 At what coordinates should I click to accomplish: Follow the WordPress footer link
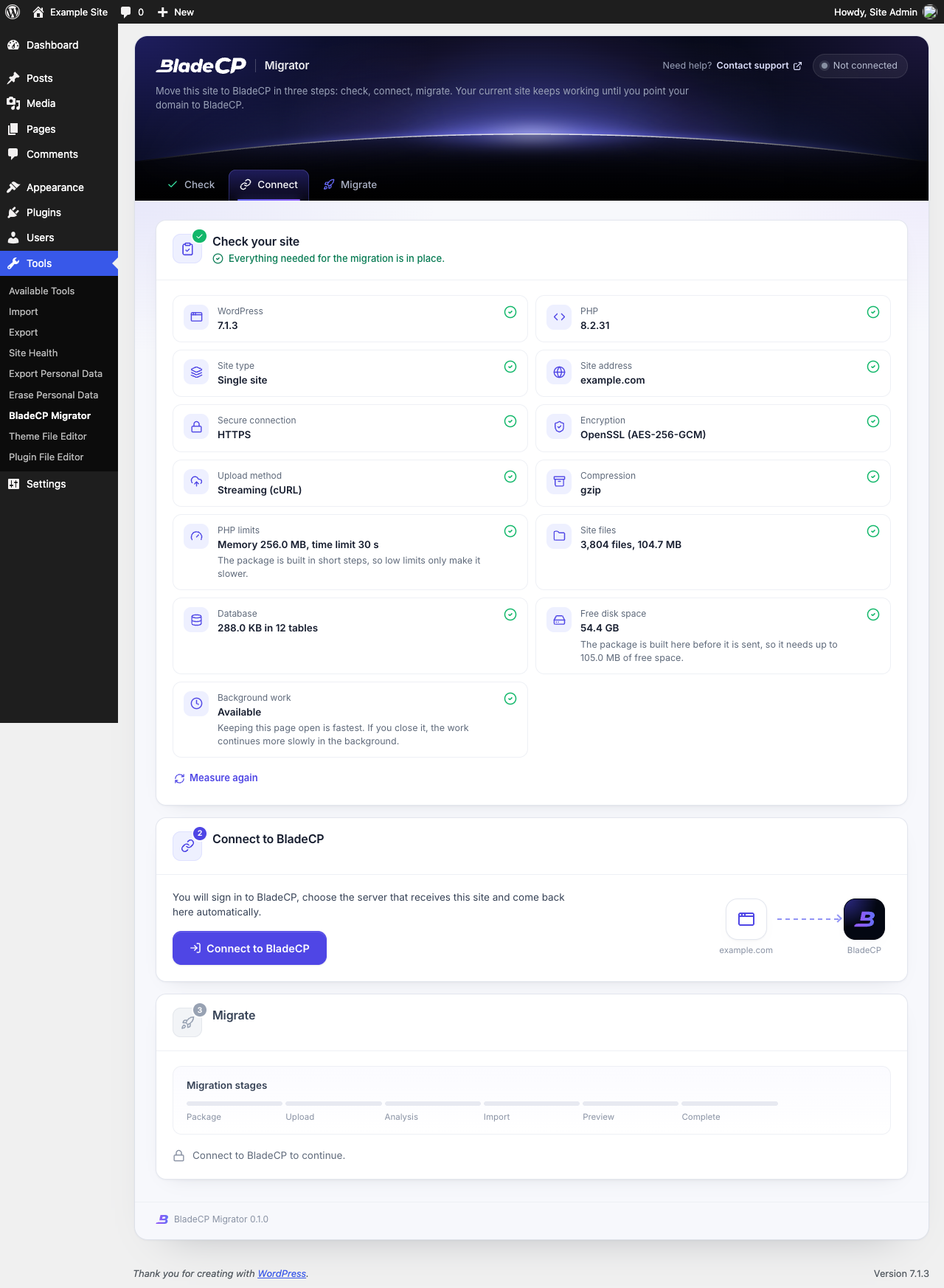pyautogui.click(x=282, y=1273)
